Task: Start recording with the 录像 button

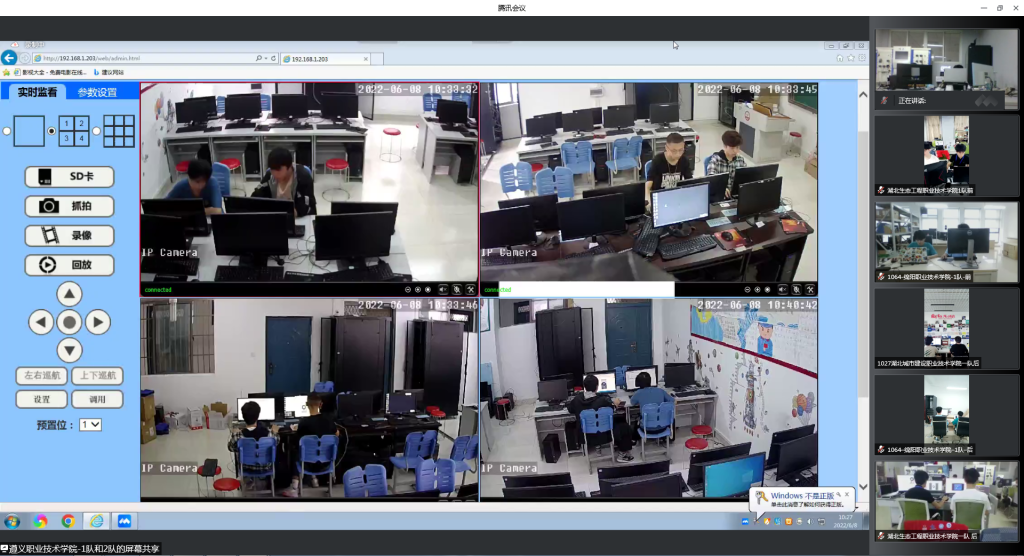Action: click(69, 236)
